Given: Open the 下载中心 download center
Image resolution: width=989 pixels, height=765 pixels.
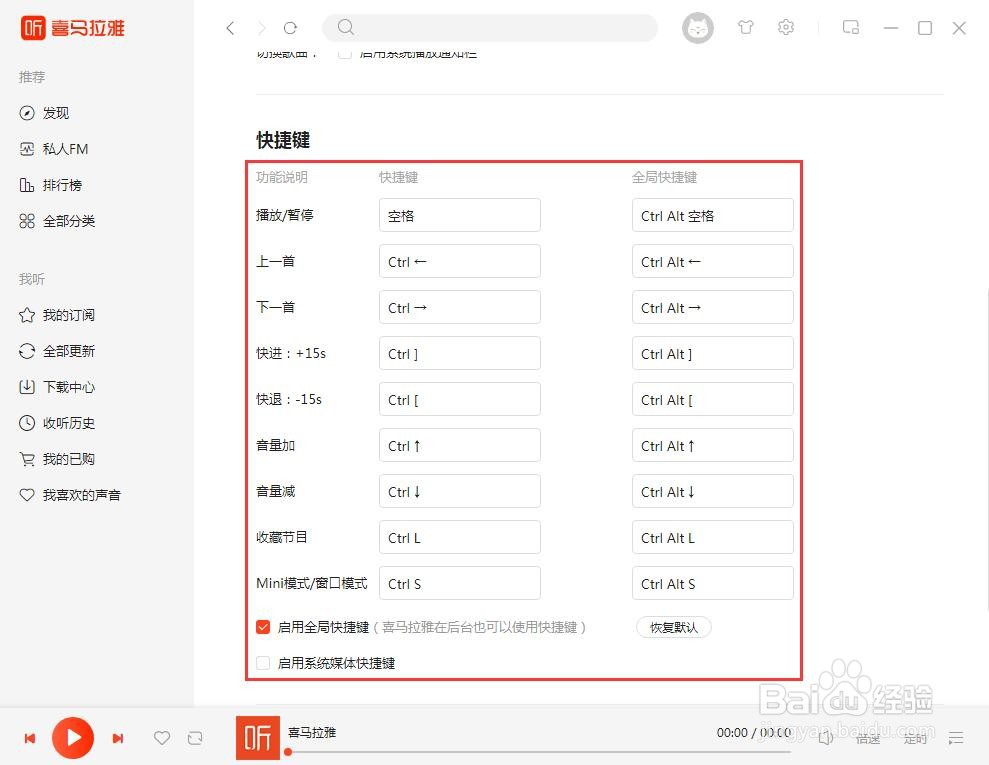Looking at the screenshot, I should pyautogui.click(x=68, y=387).
